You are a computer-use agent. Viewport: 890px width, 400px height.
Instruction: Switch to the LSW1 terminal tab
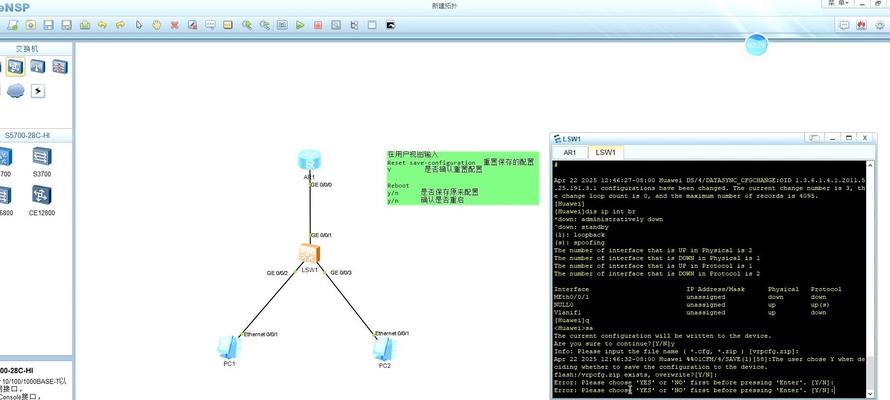pos(605,153)
